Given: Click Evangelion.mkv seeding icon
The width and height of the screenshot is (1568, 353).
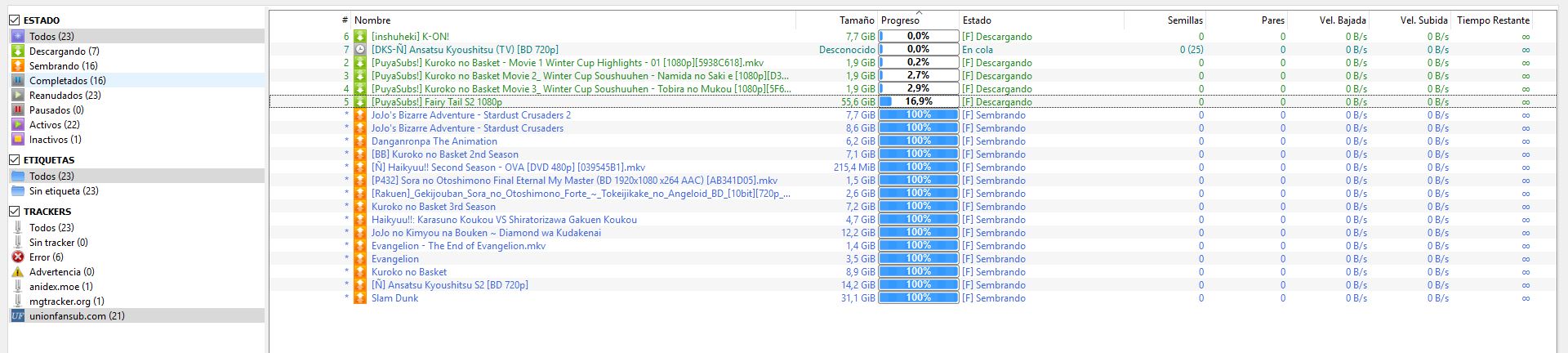Looking at the screenshot, I should click(x=360, y=246).
